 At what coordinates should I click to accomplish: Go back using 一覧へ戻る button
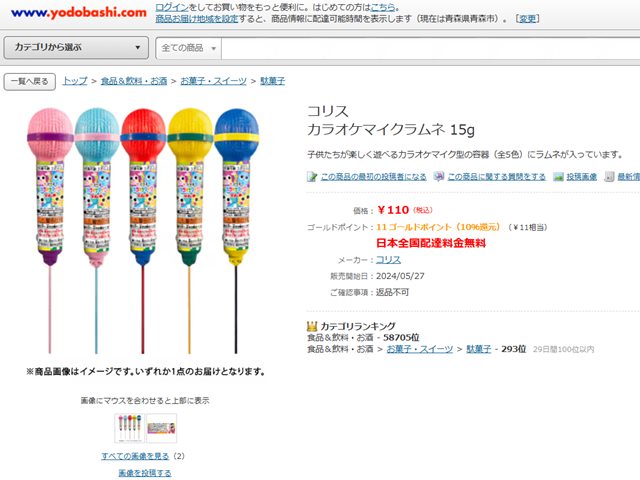[x=30, y=82]
